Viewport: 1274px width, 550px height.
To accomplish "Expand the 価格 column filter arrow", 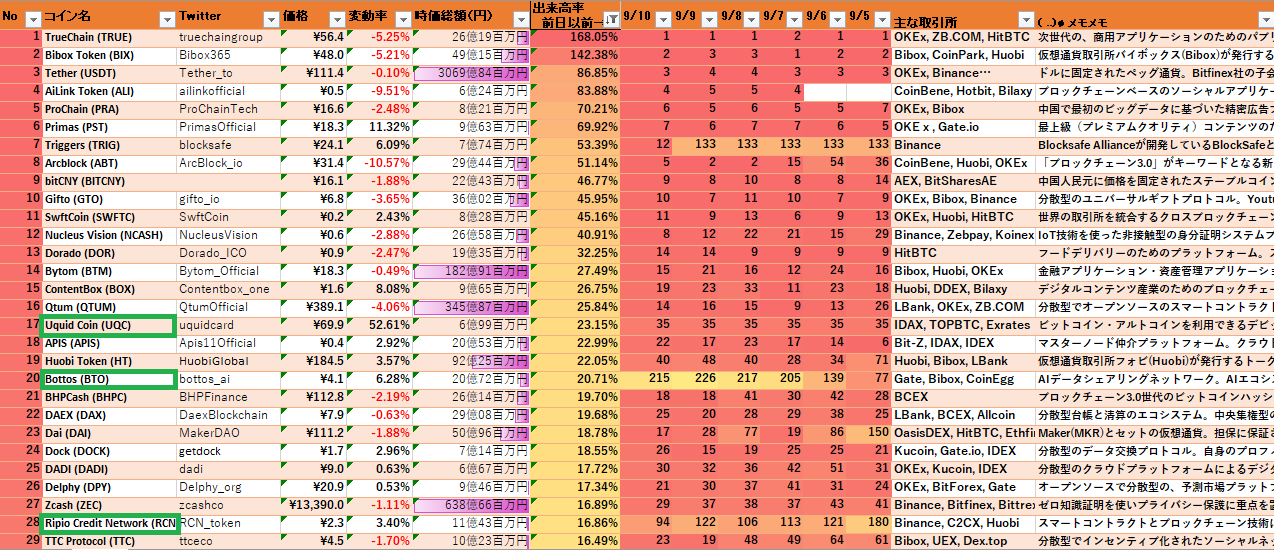I will coord(336,19).
